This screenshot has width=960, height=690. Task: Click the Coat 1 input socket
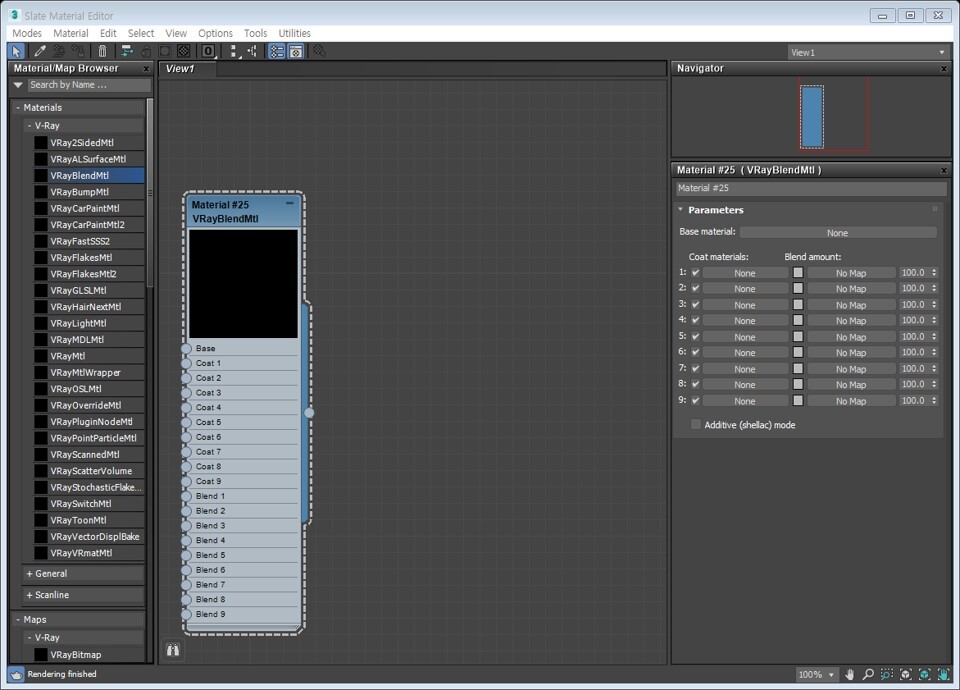coord(186,363)
